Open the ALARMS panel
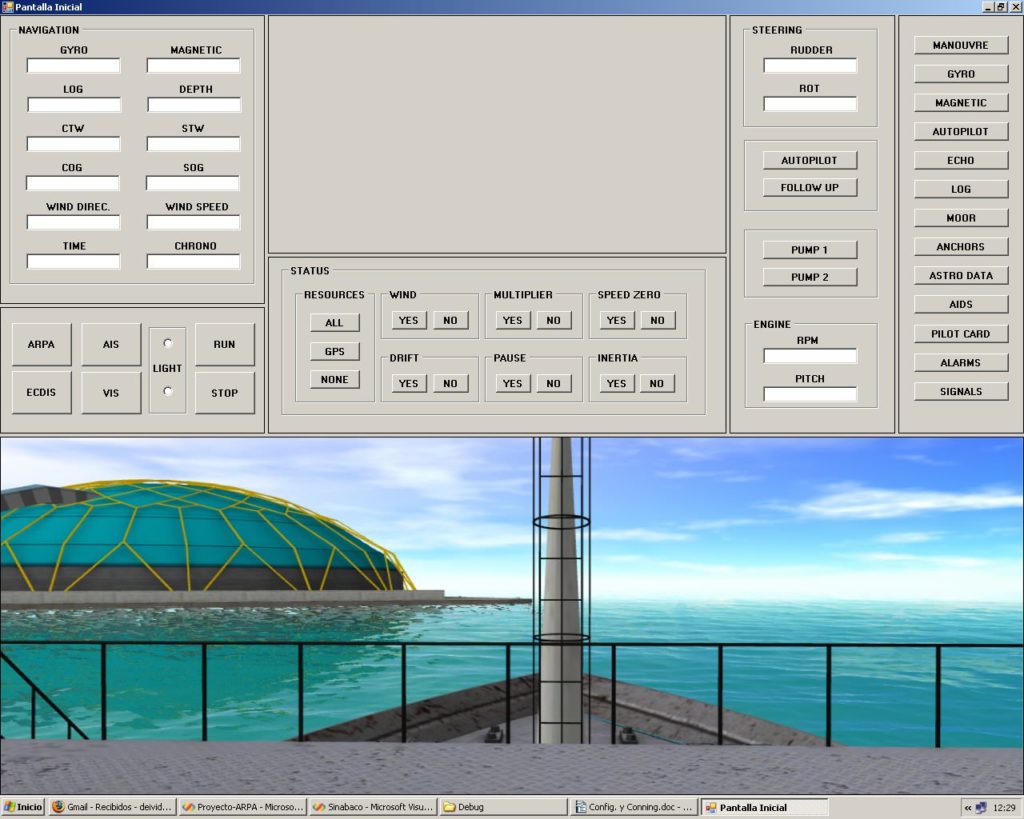 tap(960, 363)
